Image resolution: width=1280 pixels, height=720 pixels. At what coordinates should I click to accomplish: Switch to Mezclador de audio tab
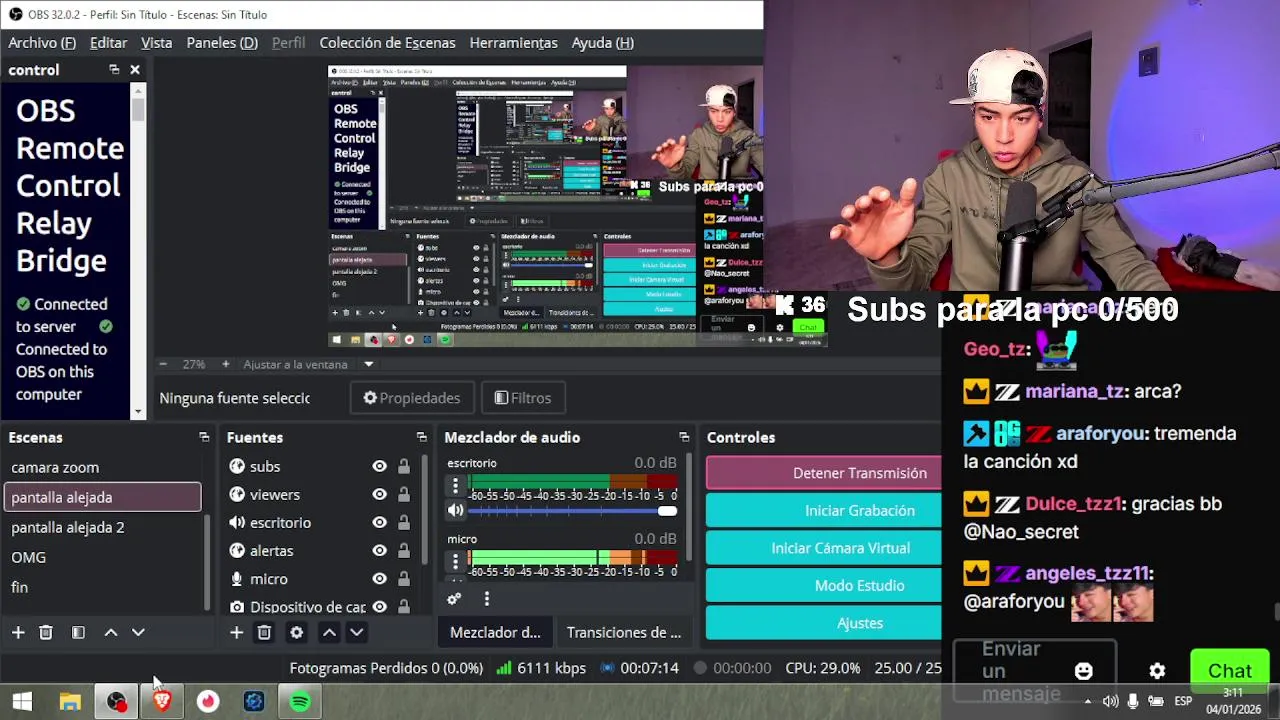[495, 632]
